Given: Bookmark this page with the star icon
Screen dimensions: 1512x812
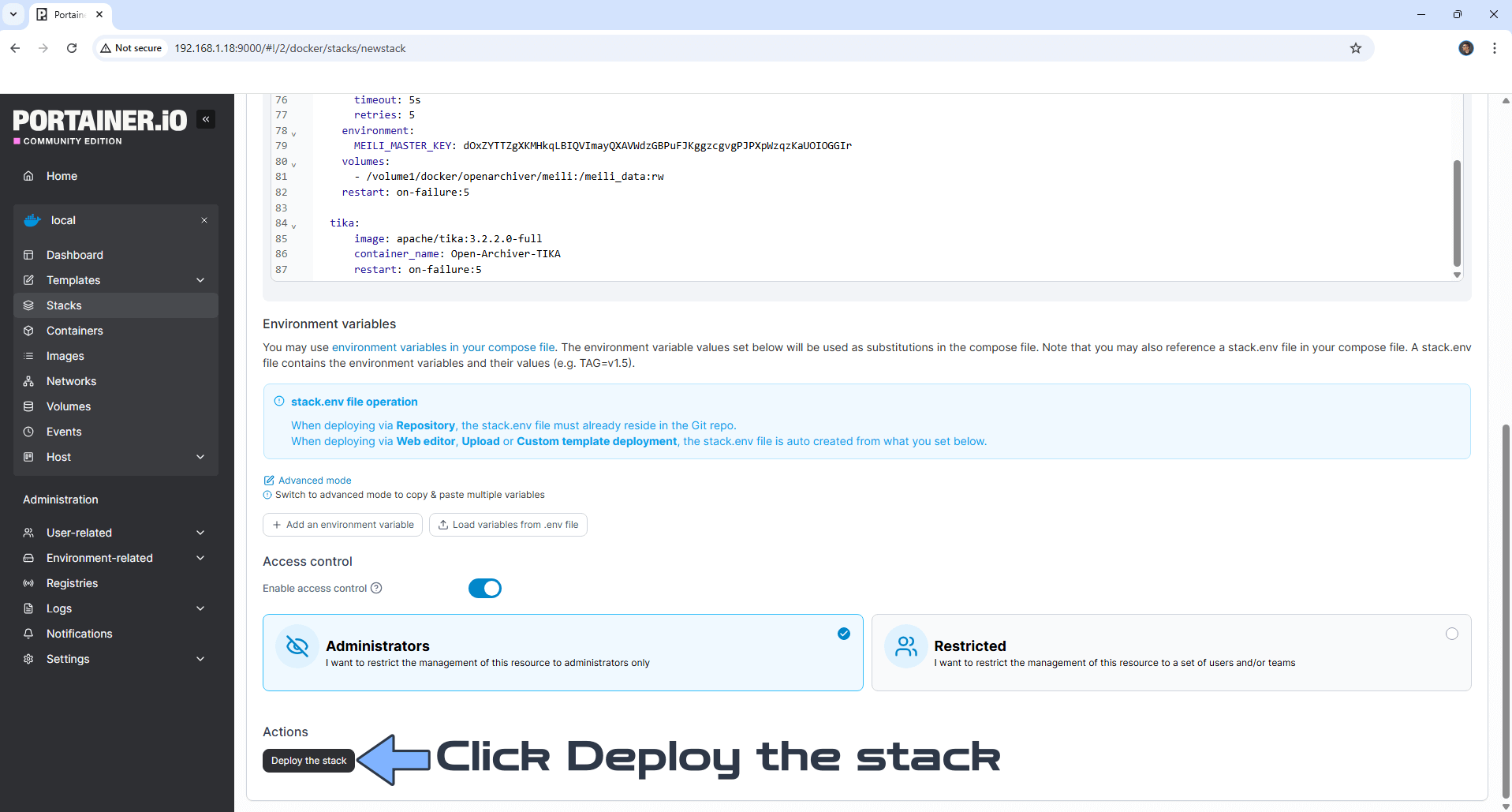Looking at the screenshot, I should click(1355, 48).
